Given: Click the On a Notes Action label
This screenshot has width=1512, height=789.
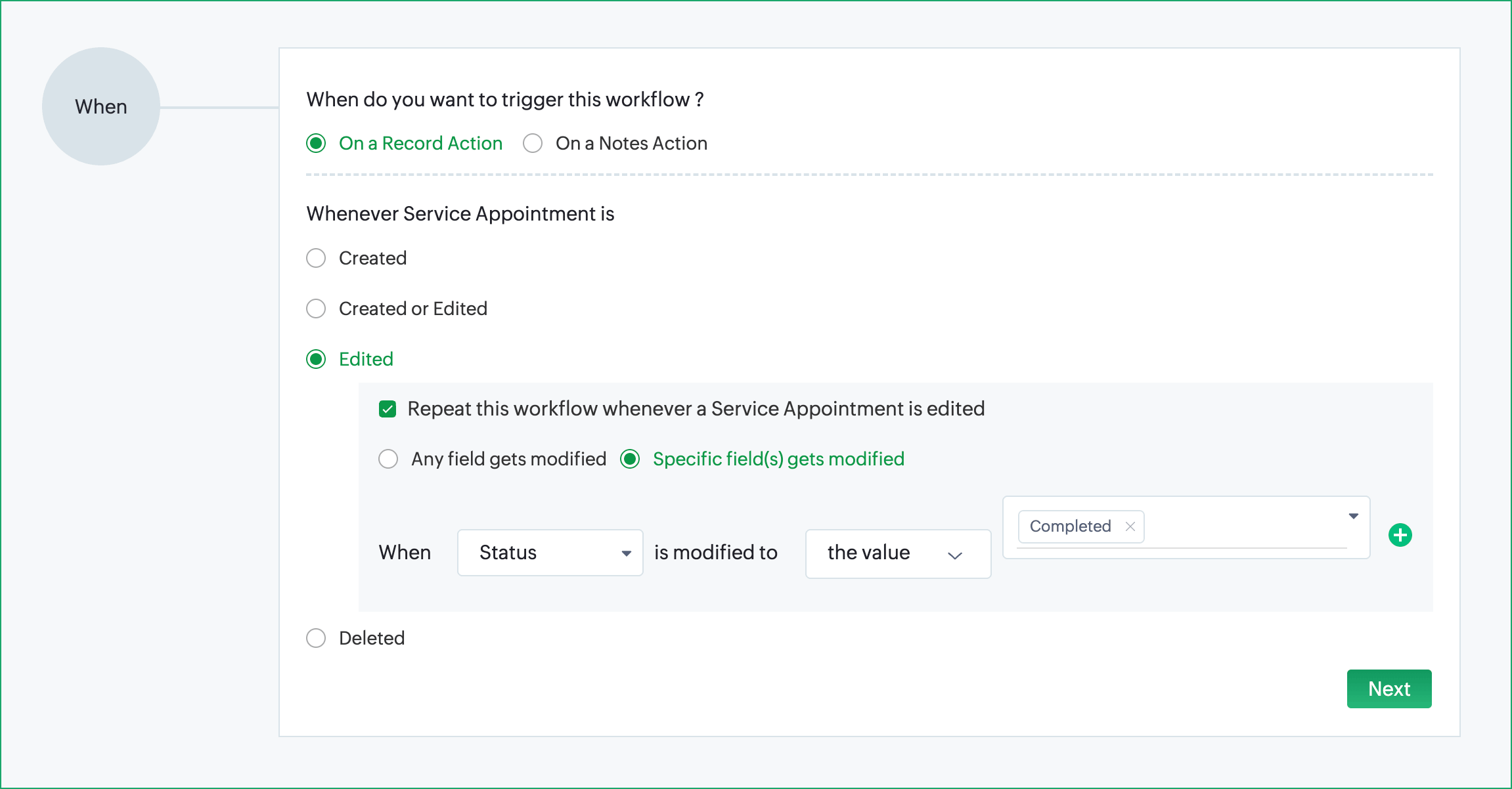Looking at the screenshot, I should [631, 143].
